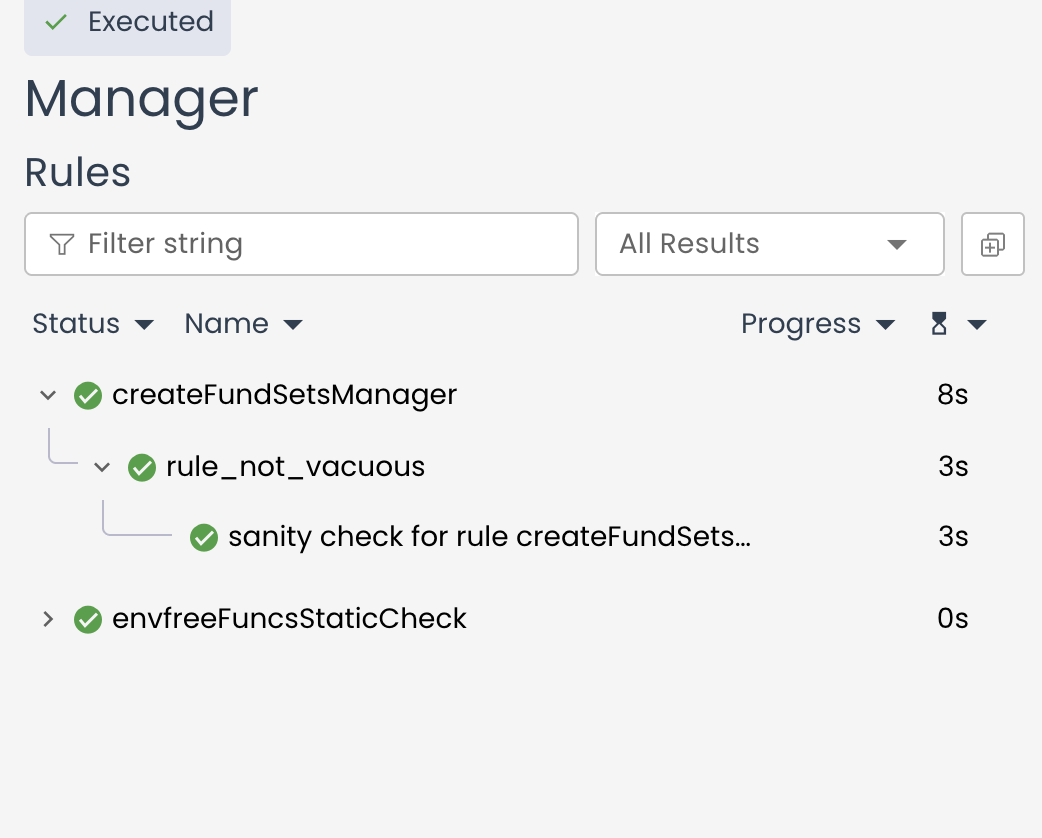Open the All Results dropdown

(769, 244)
